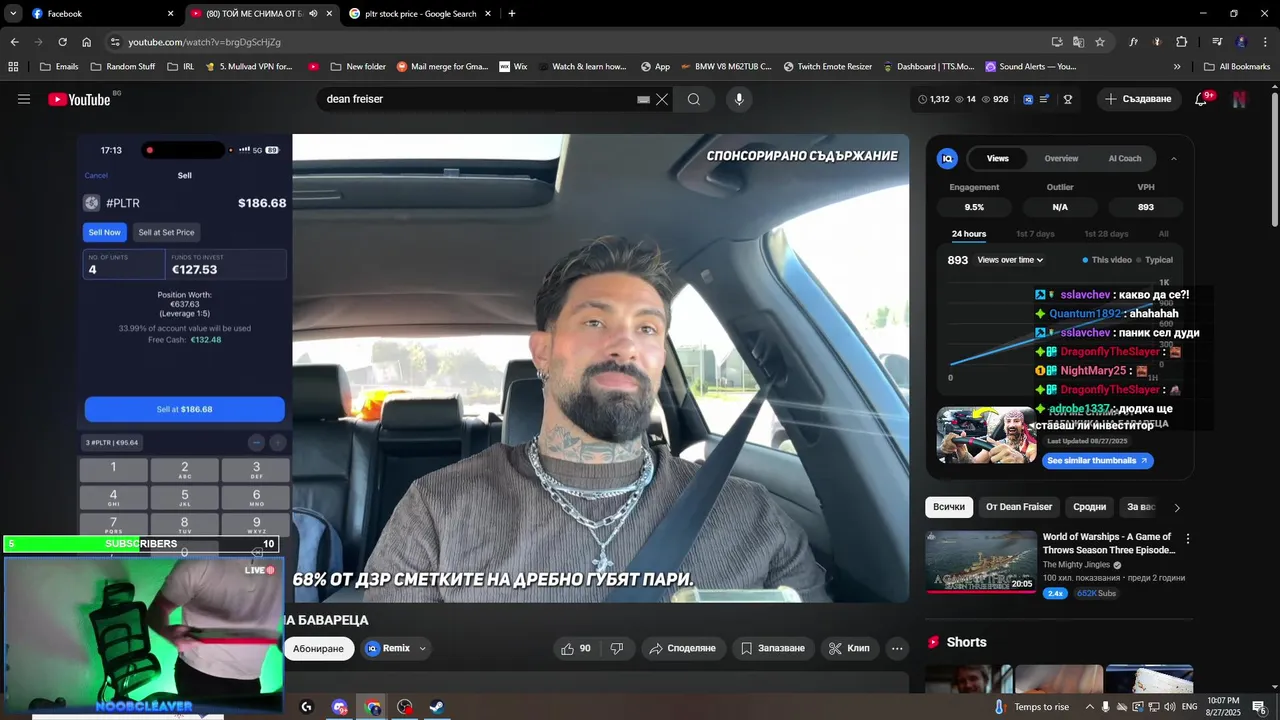
Task: Select the 1st 28 days chart tab
Action: click(1106, 234)
